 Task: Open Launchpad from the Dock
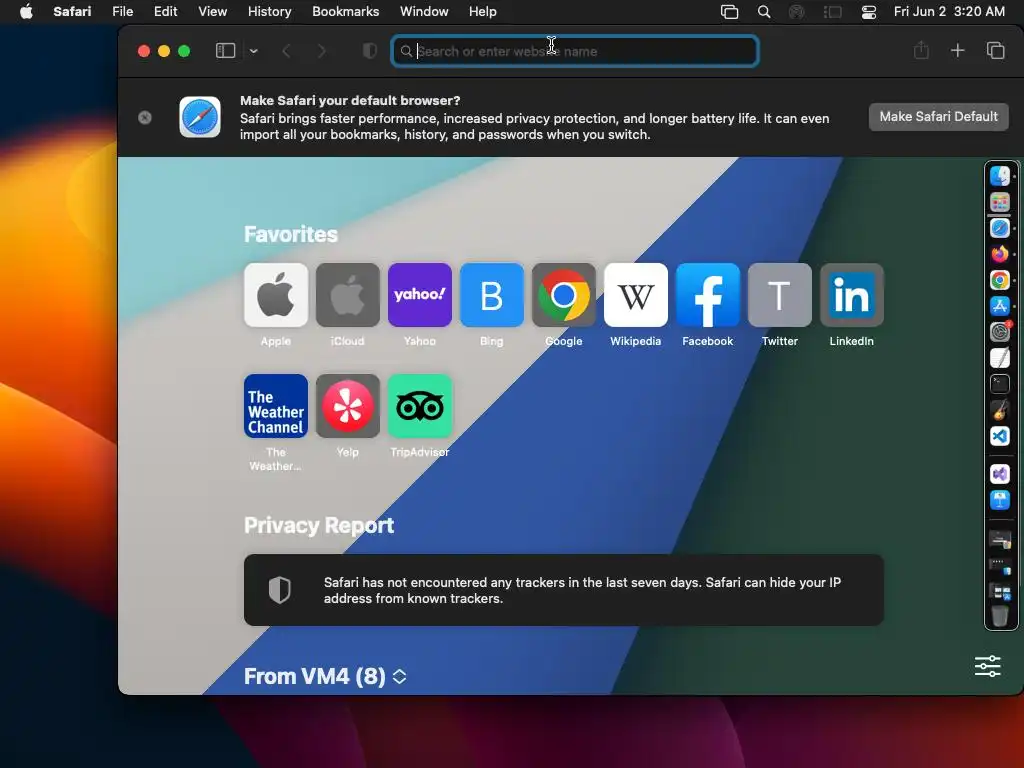click(x=1000, y=202)
